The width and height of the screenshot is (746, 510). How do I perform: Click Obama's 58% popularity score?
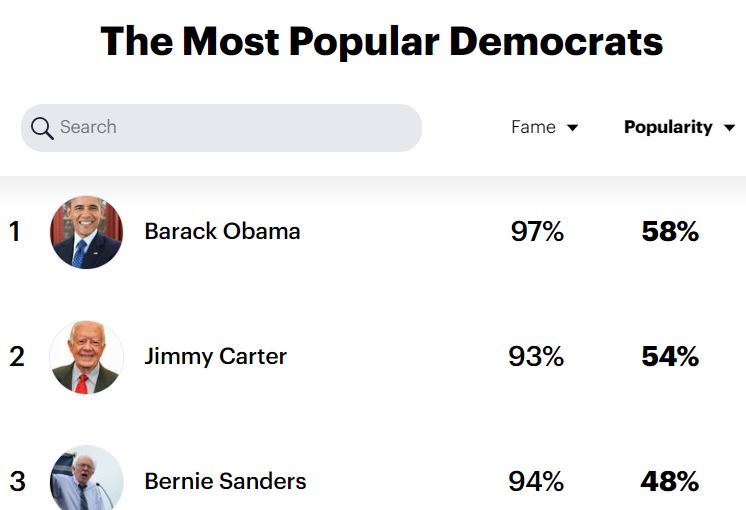pos(670,232)
